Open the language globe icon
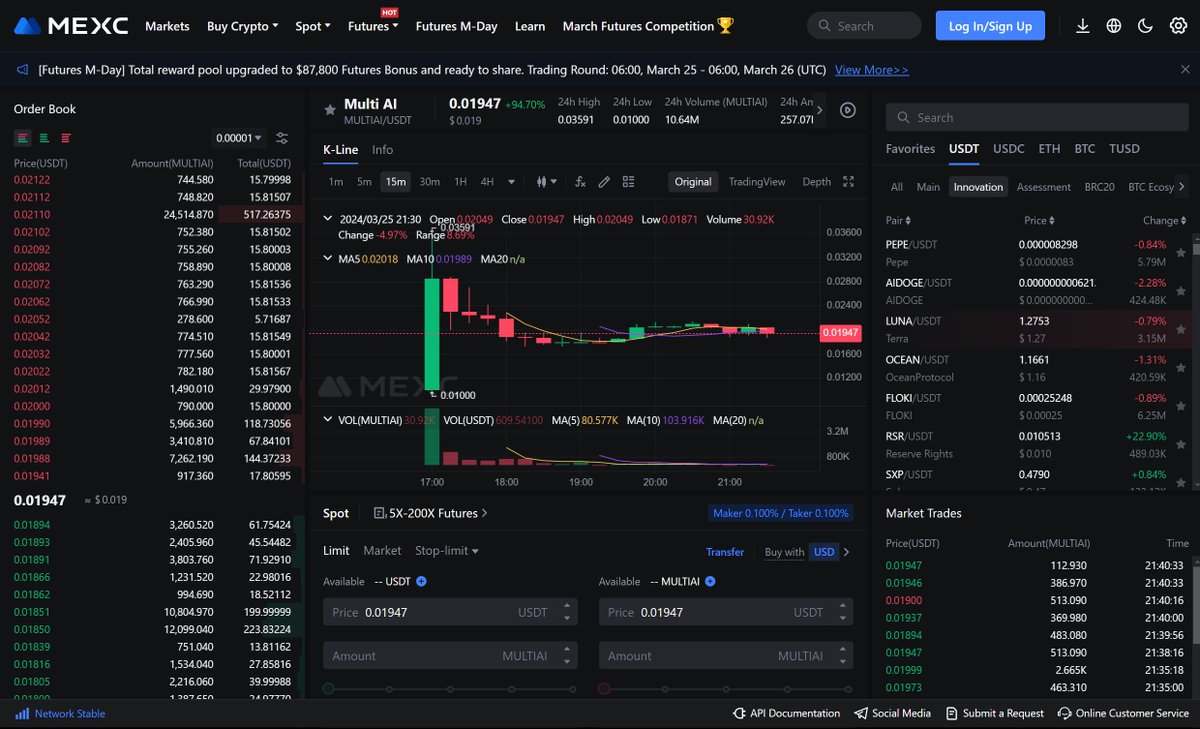The width and height of the screenshot is (1200, 729). 1114,26
